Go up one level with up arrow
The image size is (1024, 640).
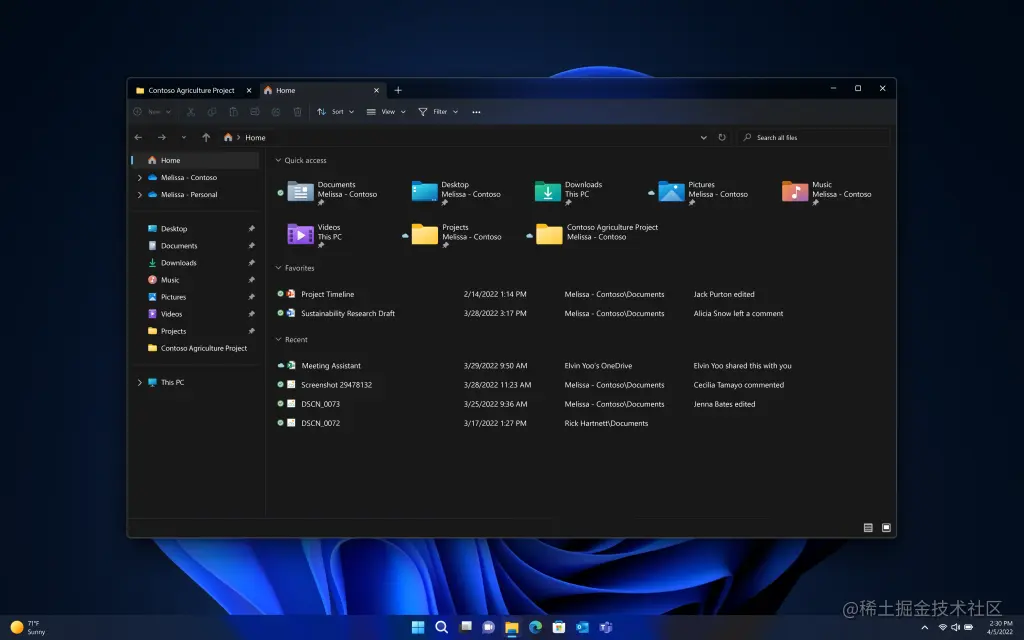(x=206, y=137)
